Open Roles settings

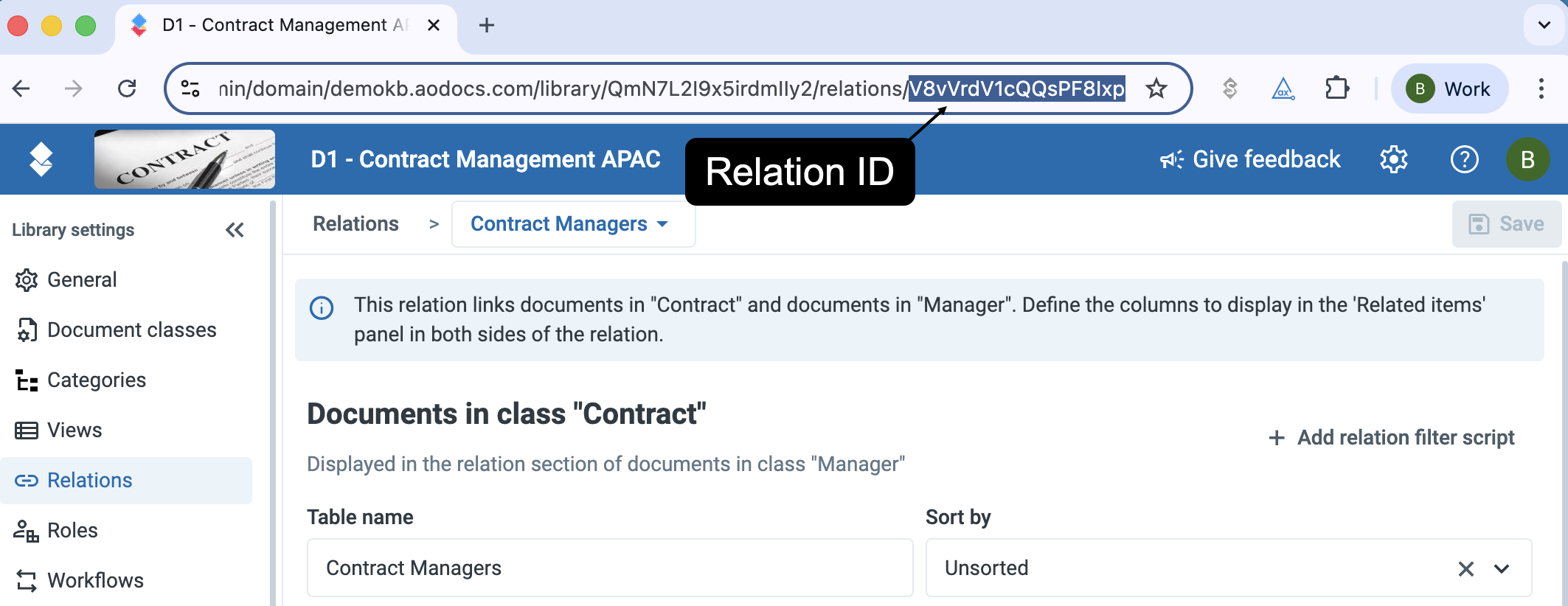tap(127, 531)
